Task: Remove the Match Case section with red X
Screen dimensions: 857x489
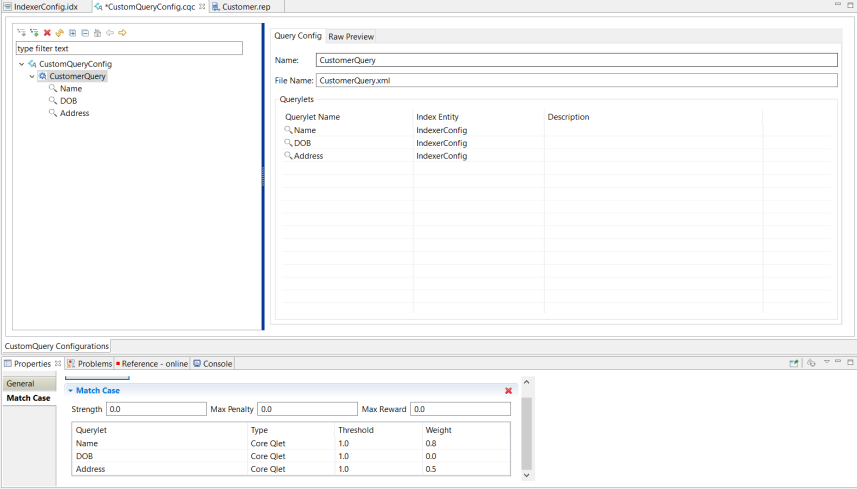Action: 508,391
